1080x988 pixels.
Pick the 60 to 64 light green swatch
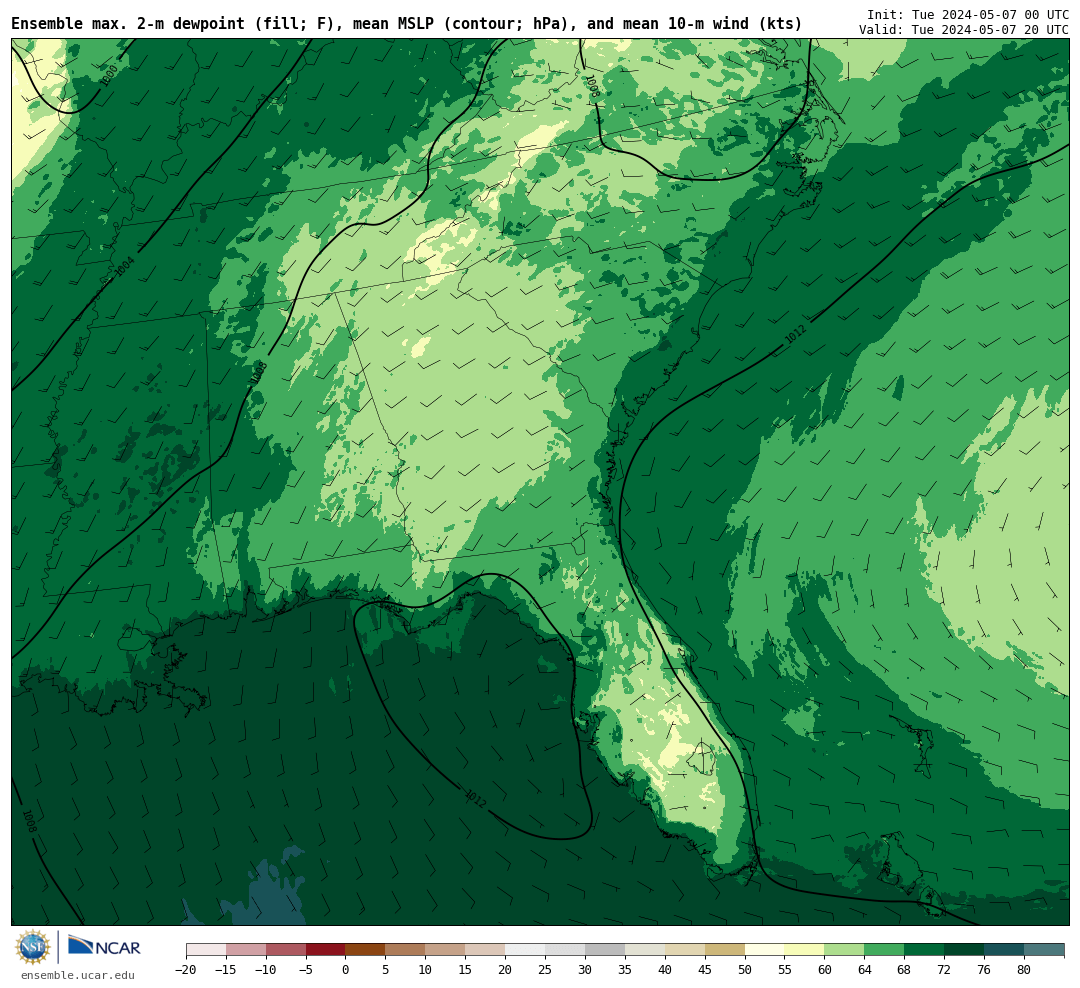click(x=845, y=950)
